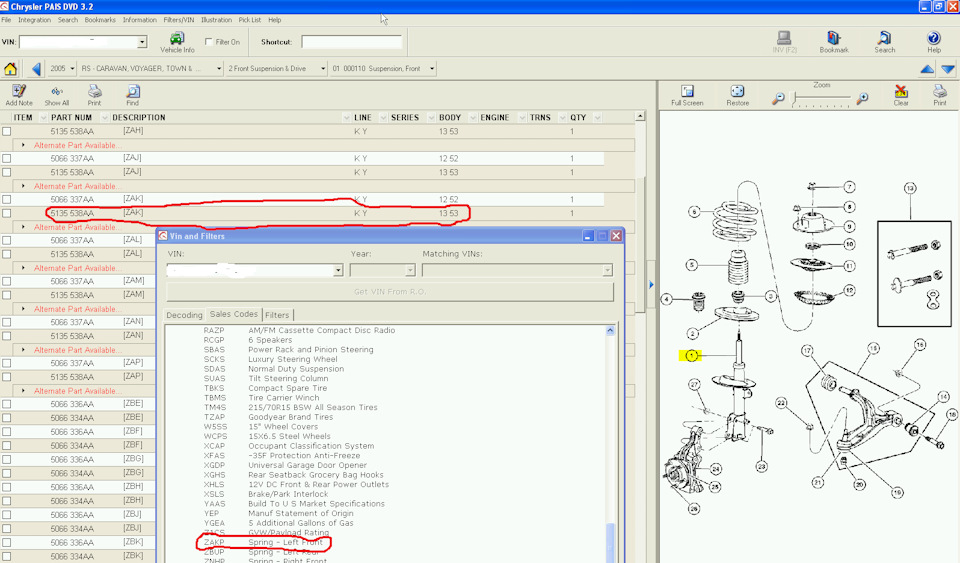The width and height of the screenshot is (960, 563).
Task: Open Vehicle Info
Action: tap(177, 42)
